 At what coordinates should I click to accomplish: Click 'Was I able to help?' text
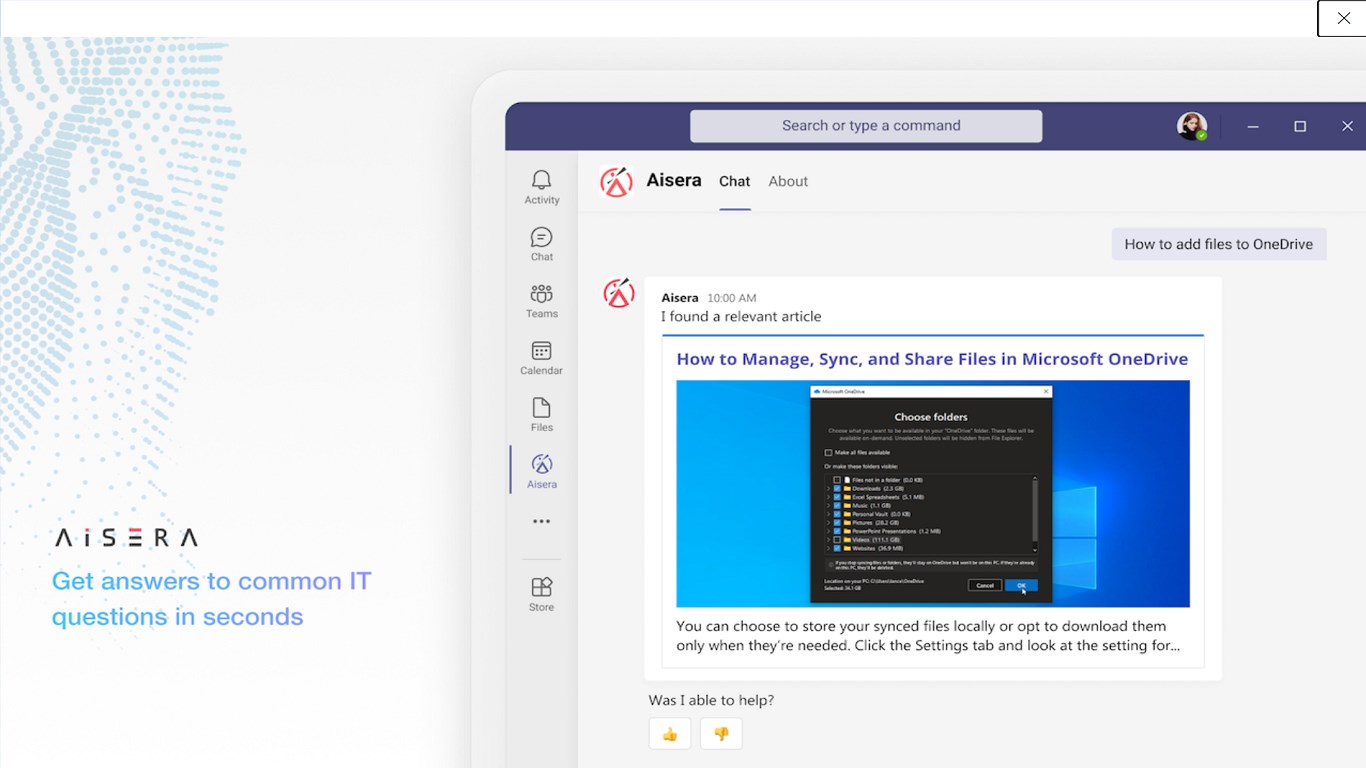point(711,700)
